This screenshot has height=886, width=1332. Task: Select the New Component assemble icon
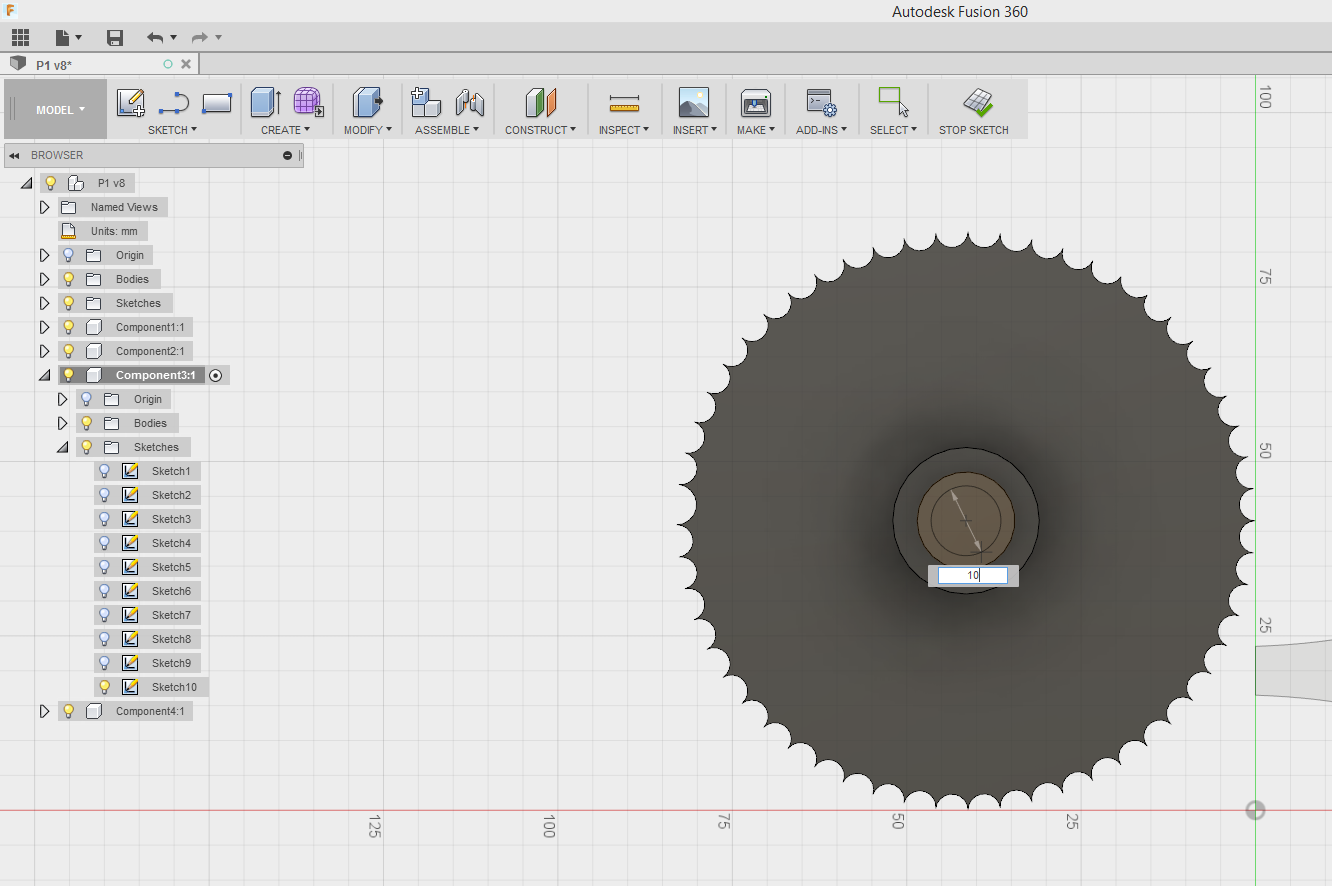point(427,102)
